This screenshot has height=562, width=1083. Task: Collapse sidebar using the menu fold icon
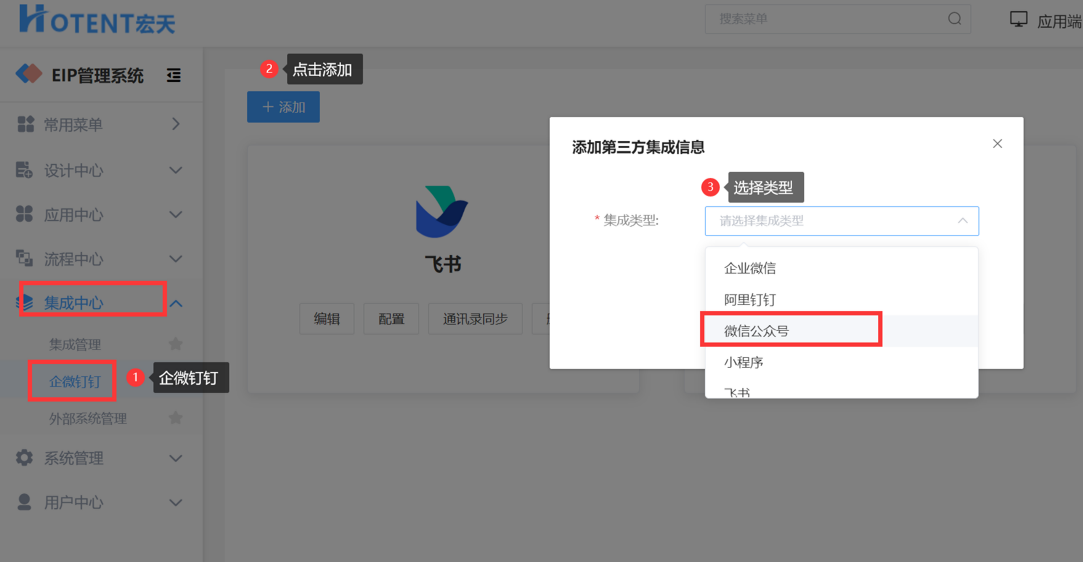coord(174,75)
